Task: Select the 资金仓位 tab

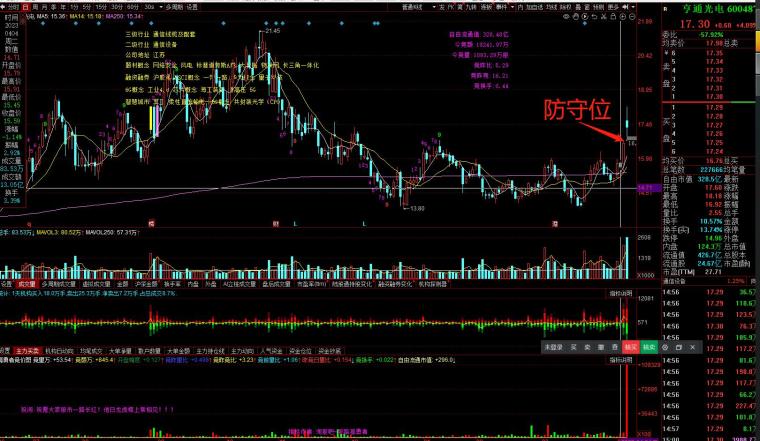Action: (x=300, y=350)
